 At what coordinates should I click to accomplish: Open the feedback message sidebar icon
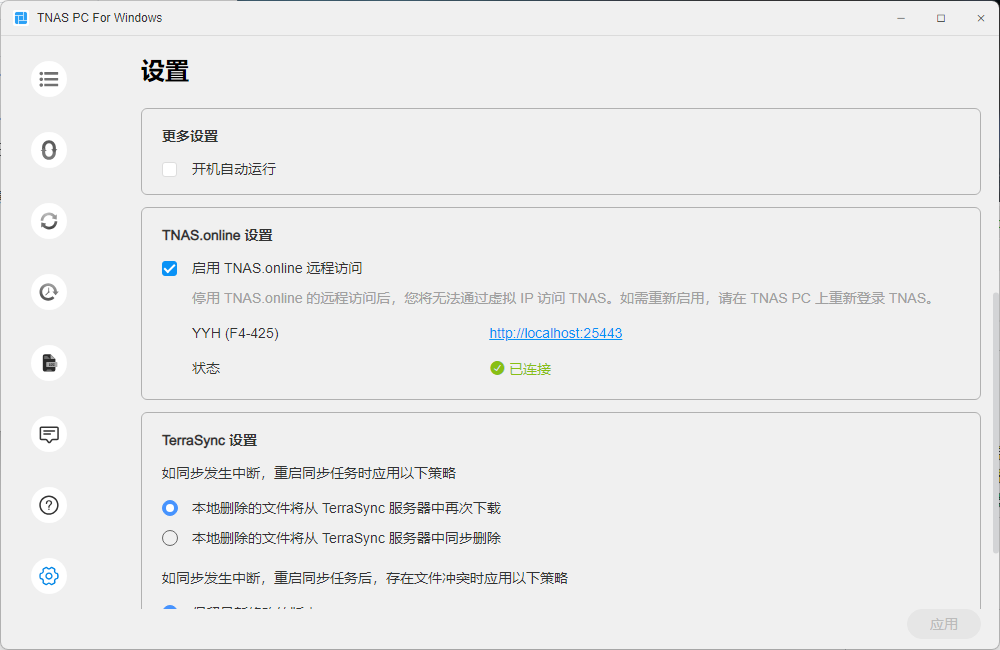[49, 434]
